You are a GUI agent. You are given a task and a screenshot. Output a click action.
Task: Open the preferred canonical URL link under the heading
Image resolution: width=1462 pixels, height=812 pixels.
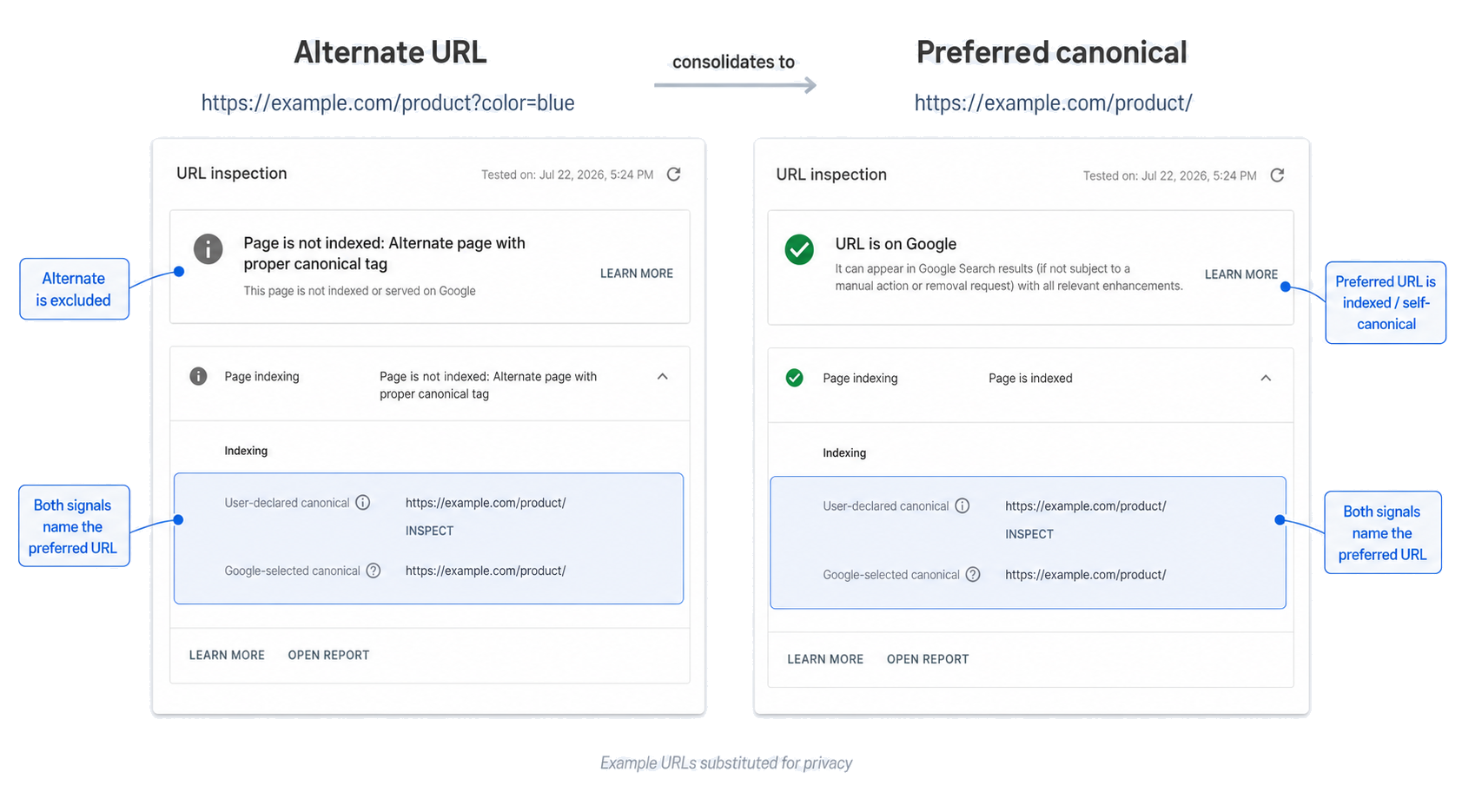tap(1053, 103)
